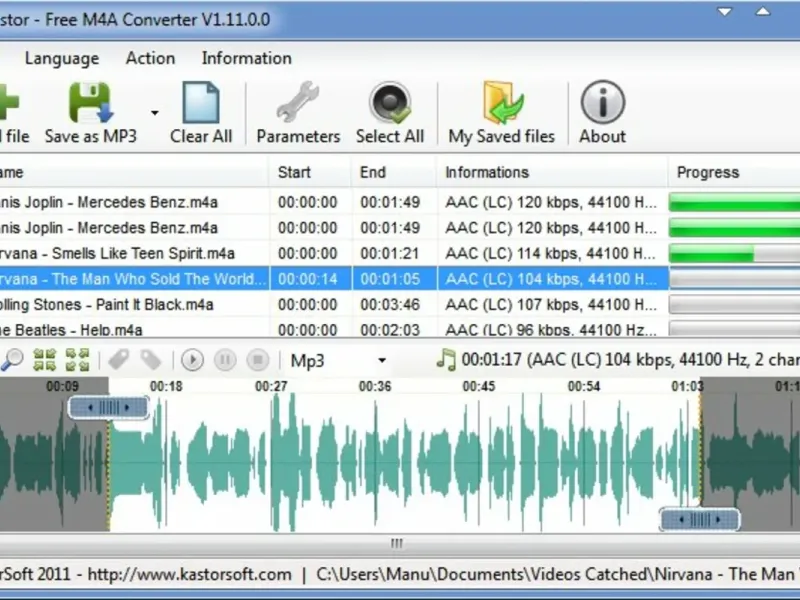
Task: Click the 00:45 timeline marker
Action: tap(479, 386)
